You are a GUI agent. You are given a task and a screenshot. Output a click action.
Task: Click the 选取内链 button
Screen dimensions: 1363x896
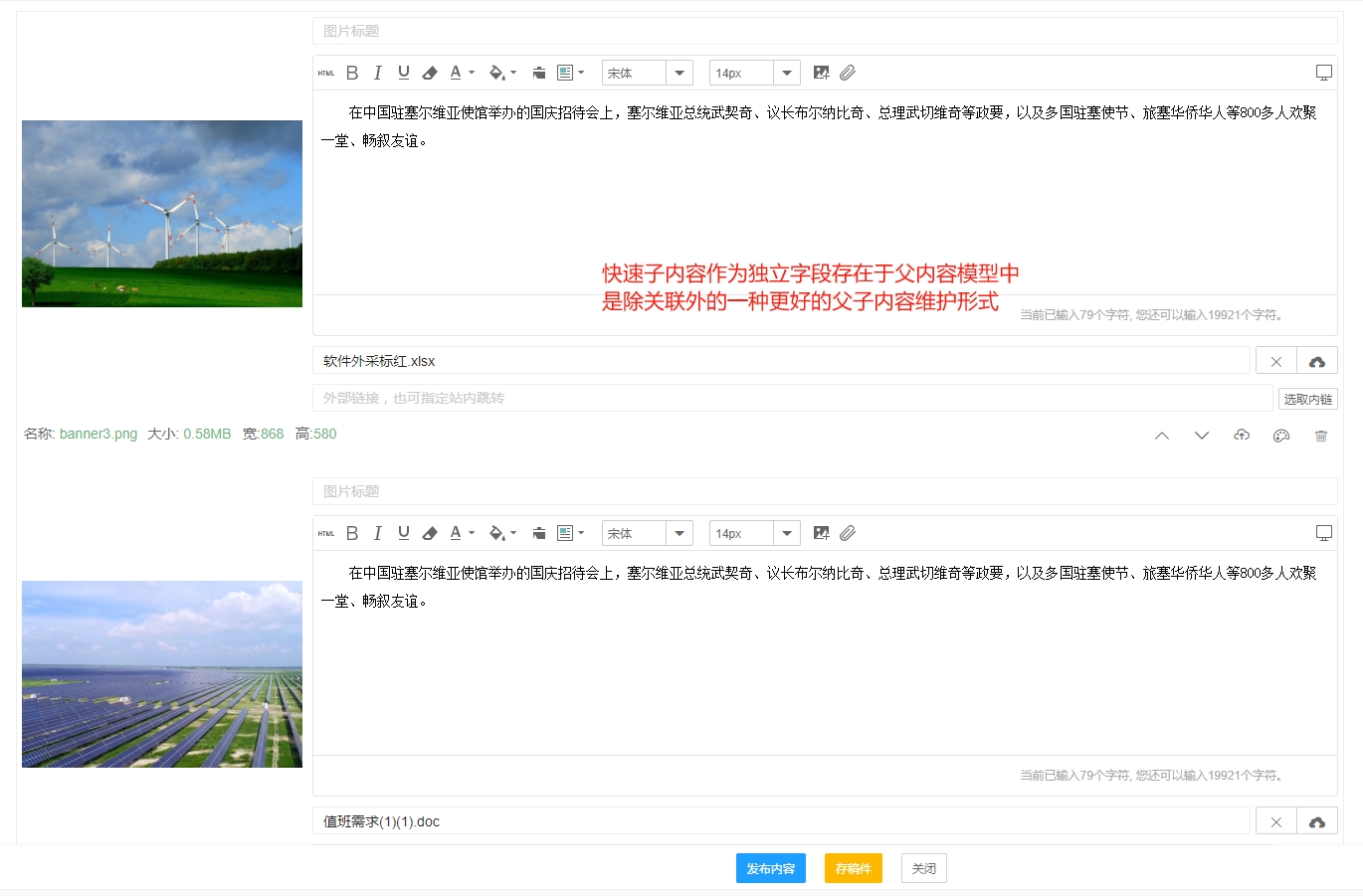coord(1307,399)
